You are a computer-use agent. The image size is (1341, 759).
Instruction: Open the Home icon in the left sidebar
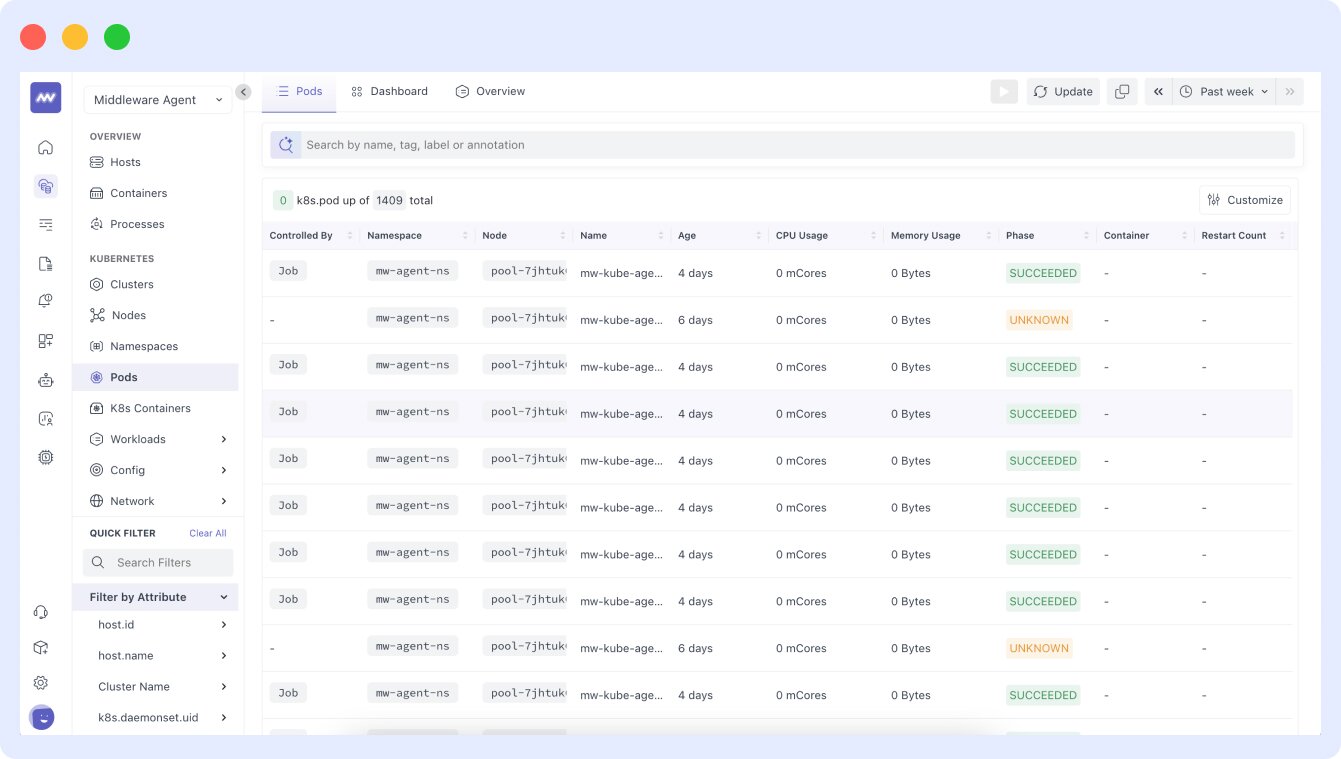[x=45, y=147]
